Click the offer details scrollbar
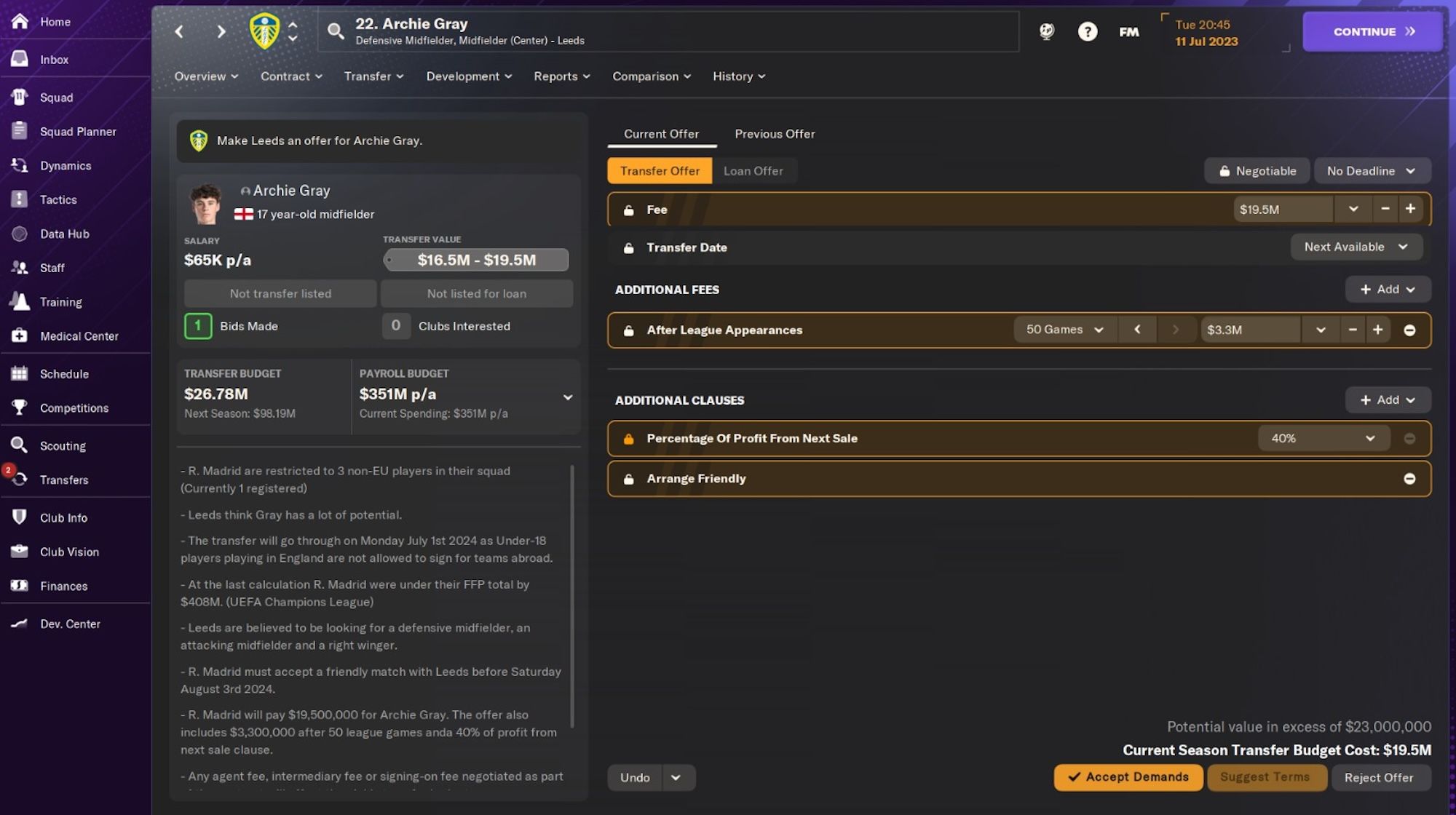 [572, 597]
